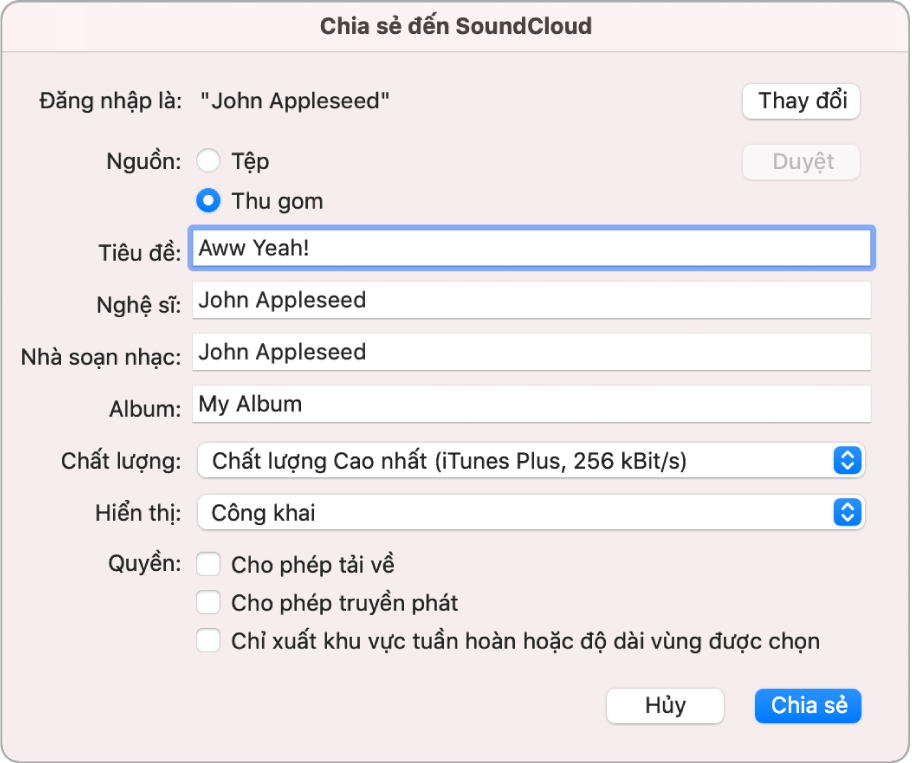Enable Cho phép truyền phát permission
Viewport: 912px width, 763px height.
pyautogui.click(x=208, y=602)
